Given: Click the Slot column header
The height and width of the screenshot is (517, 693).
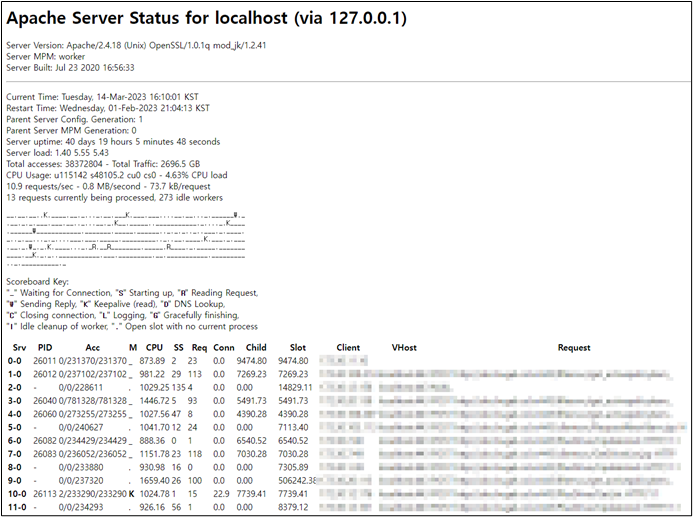Looking at the screenshot, I should (298, 348).
